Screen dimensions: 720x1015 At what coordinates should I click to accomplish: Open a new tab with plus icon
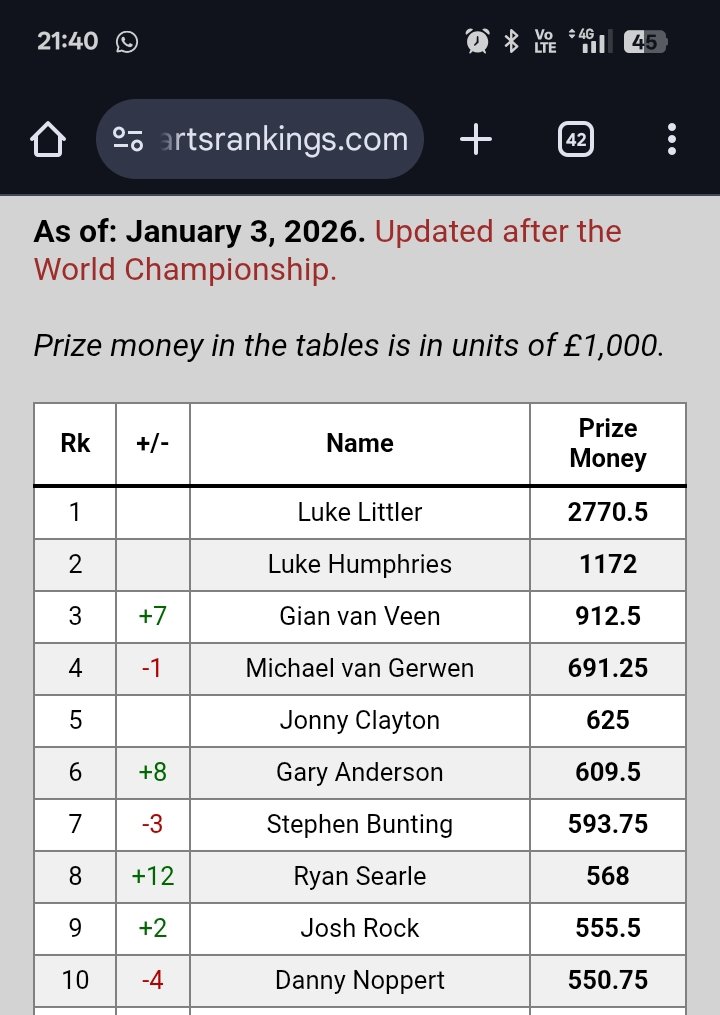(476, 140)
